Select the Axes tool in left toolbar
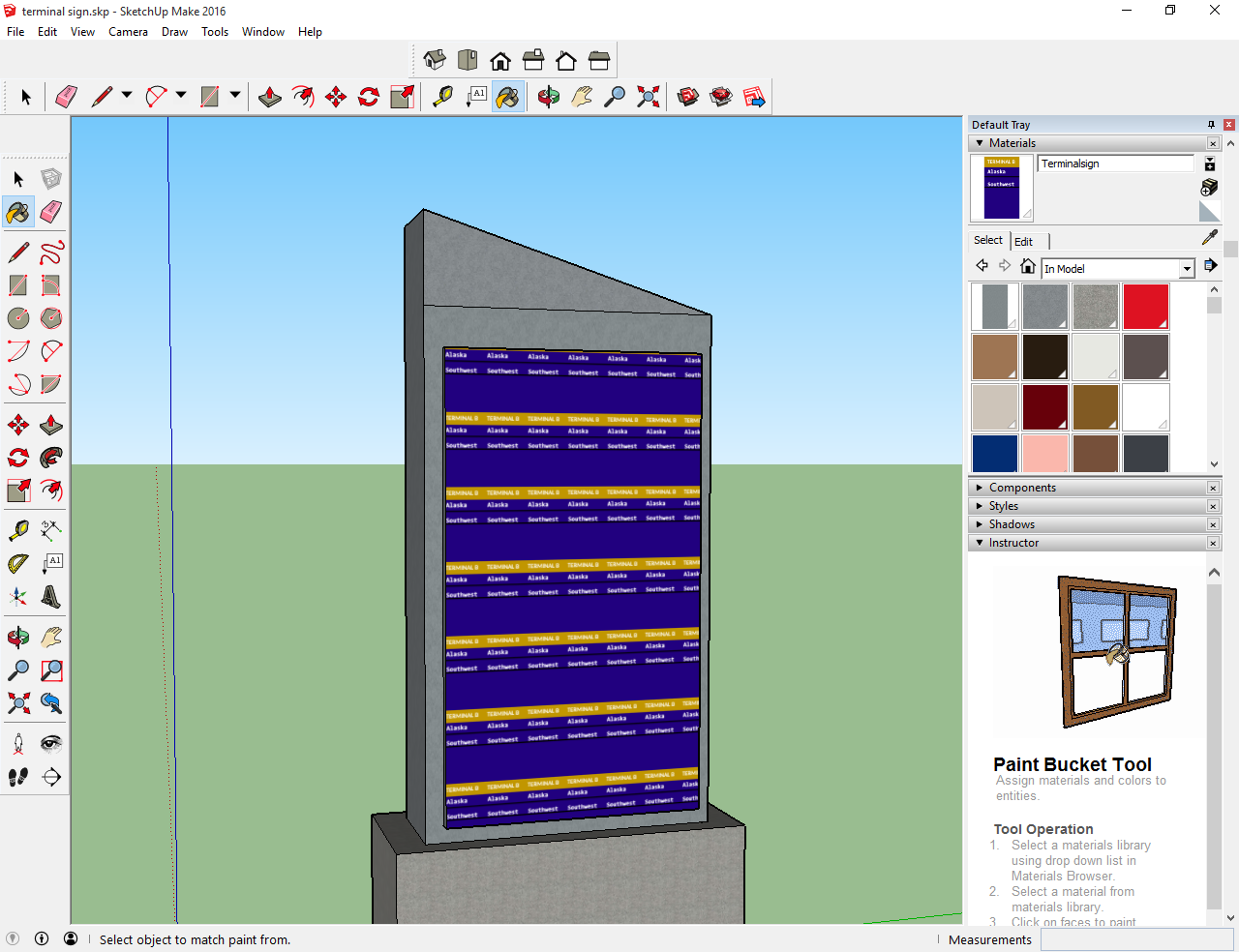Image resolution: width=1239 pixels, height=952 pixels. pyautogui.click(x=18, y=597)
